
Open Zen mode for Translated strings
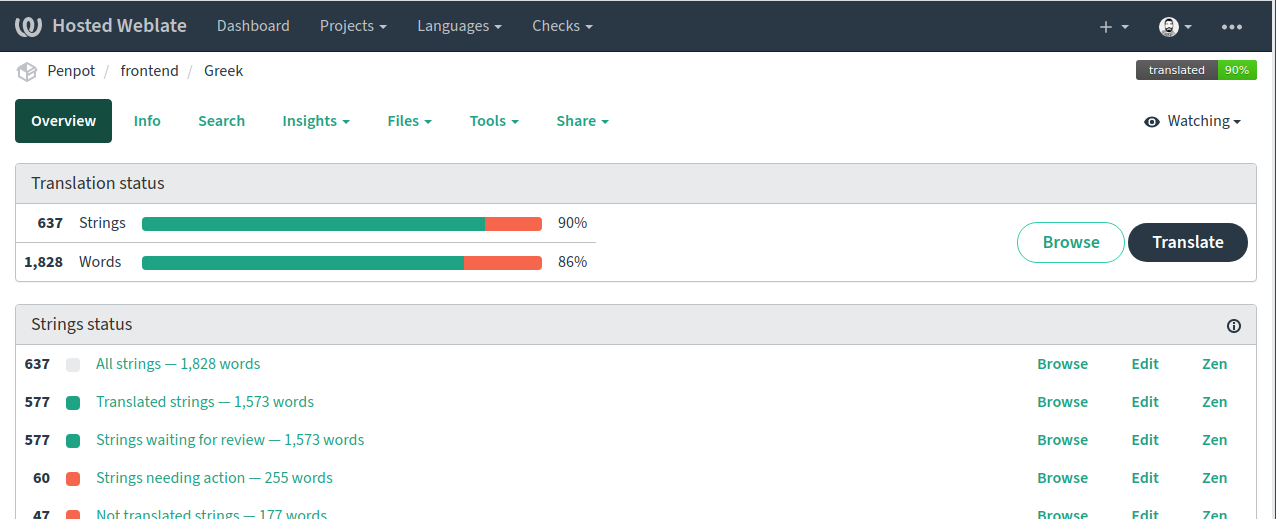pos(1214,402)
